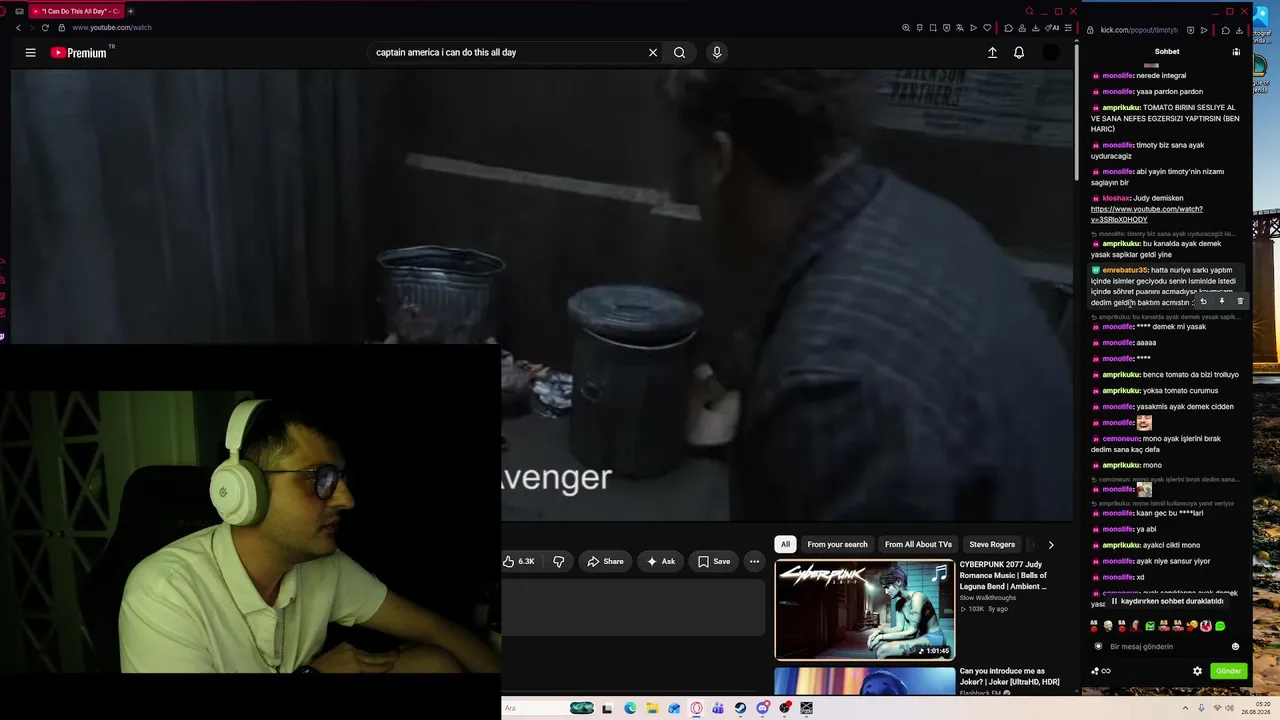Open YouTube notifications bell
The width and height of the screenshot is (1280, 720).
coord(1019,53)
